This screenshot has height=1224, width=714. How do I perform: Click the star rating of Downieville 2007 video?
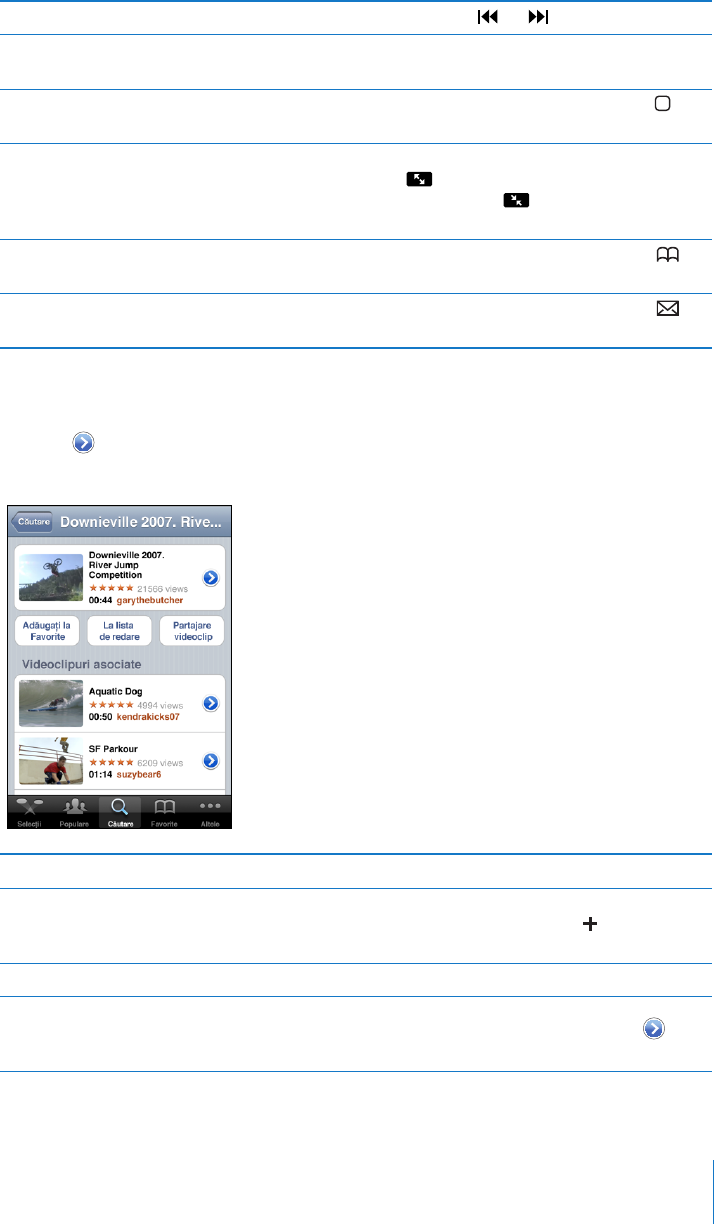coord(112,589)
